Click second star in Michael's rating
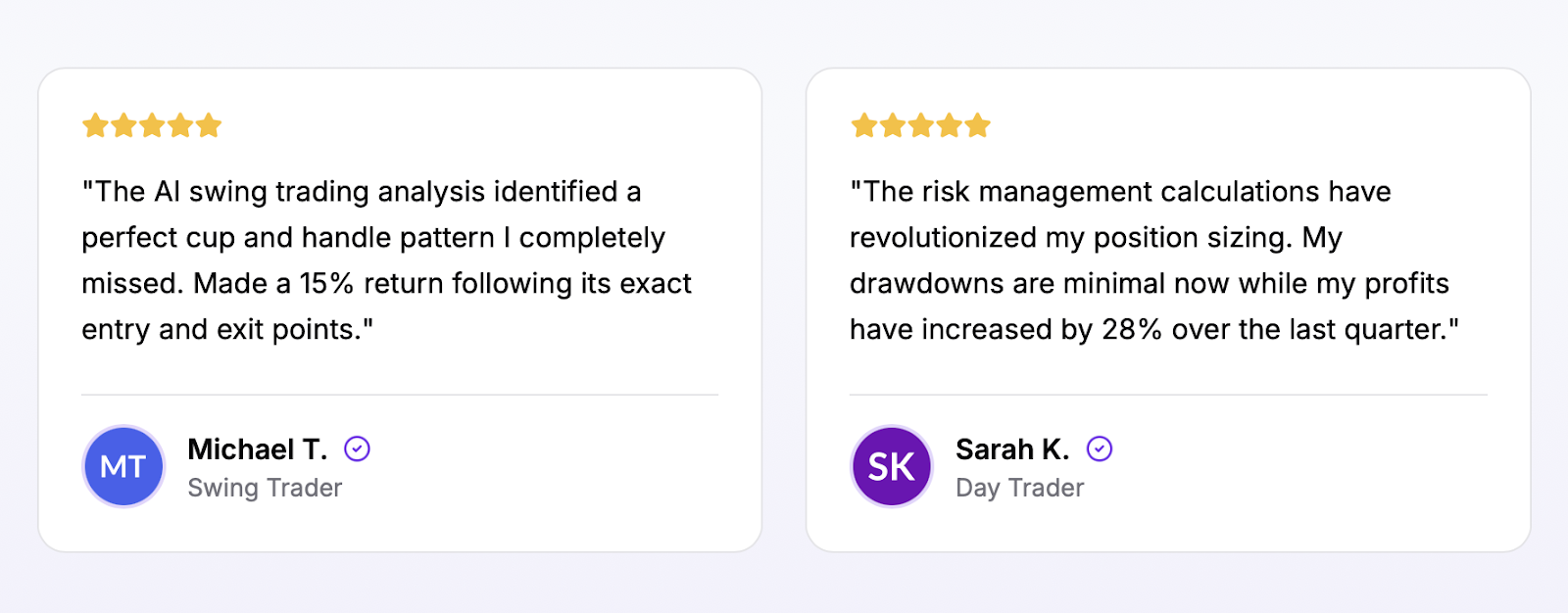 123,125
